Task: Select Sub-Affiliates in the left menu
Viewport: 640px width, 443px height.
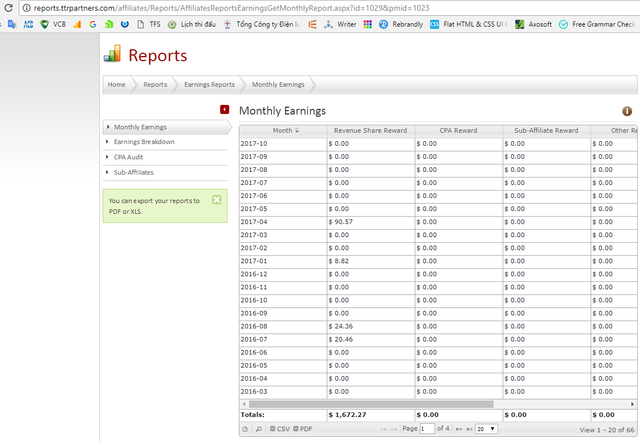Action: point(133,172)
